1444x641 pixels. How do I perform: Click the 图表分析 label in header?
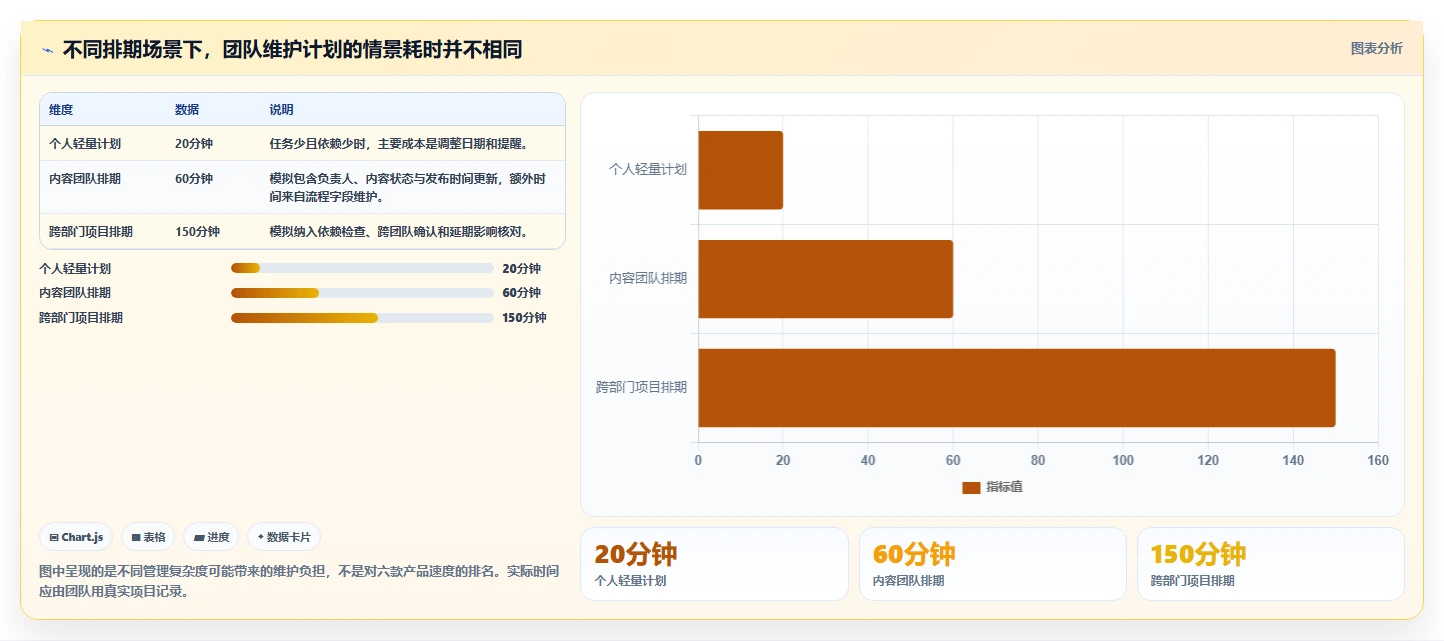(1376, 48)
